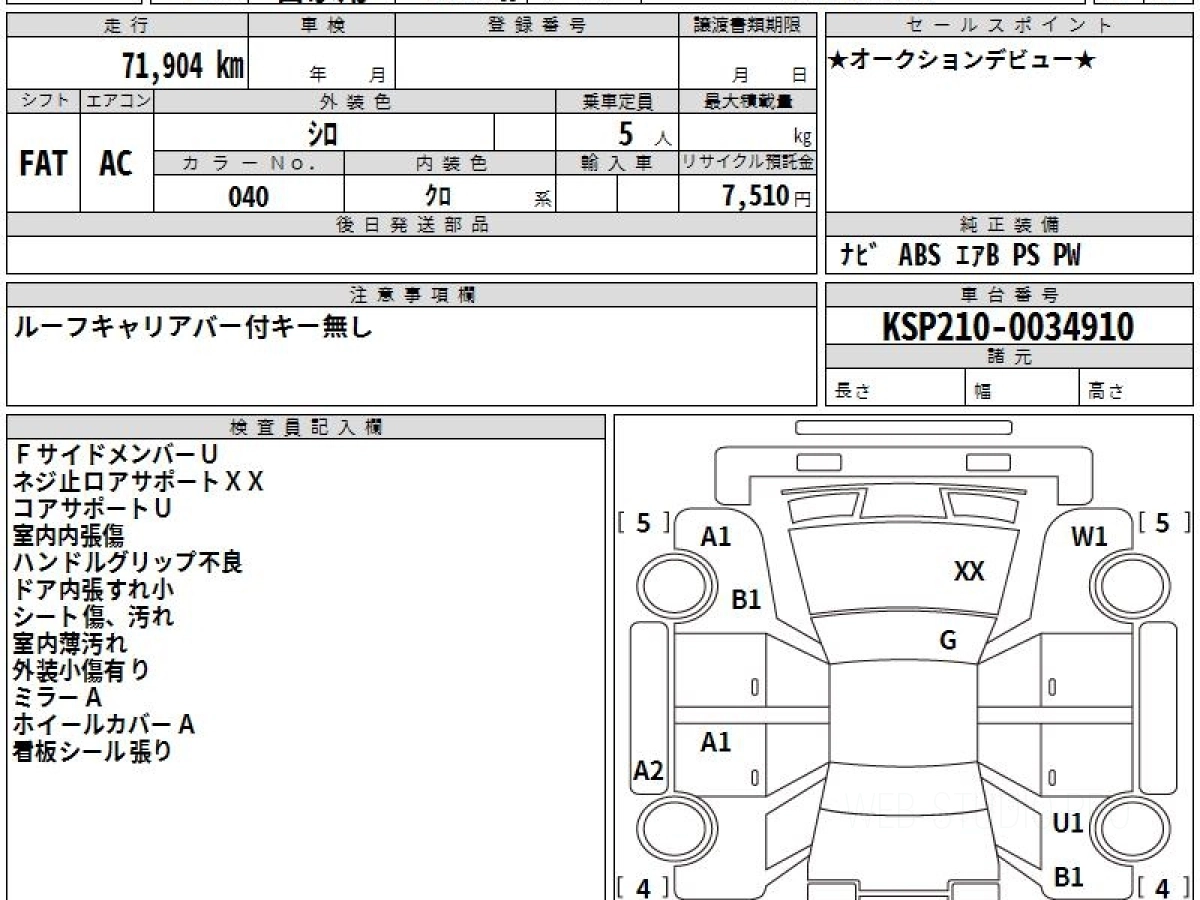Click the exterior color value シロ

(x=323, y=132)
